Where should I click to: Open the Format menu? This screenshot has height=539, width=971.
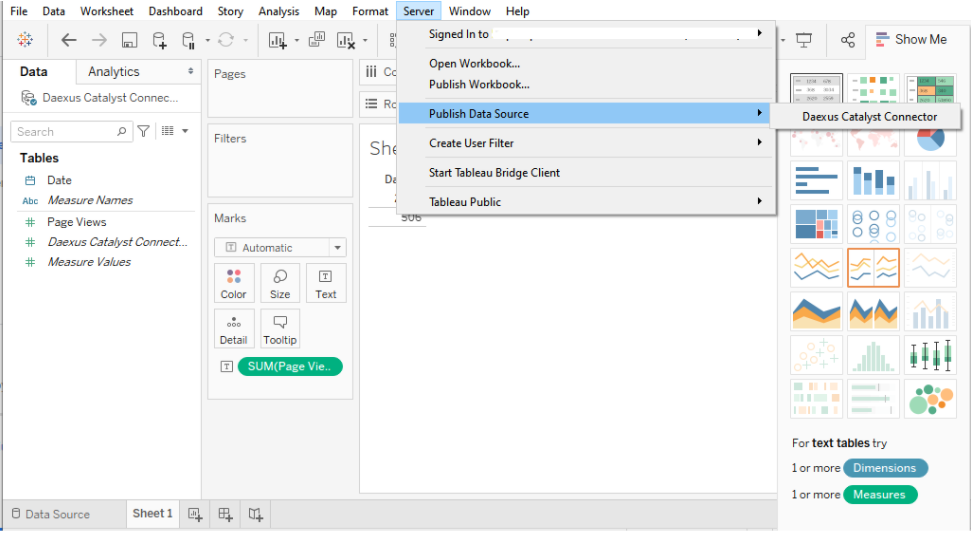point(370,11)
